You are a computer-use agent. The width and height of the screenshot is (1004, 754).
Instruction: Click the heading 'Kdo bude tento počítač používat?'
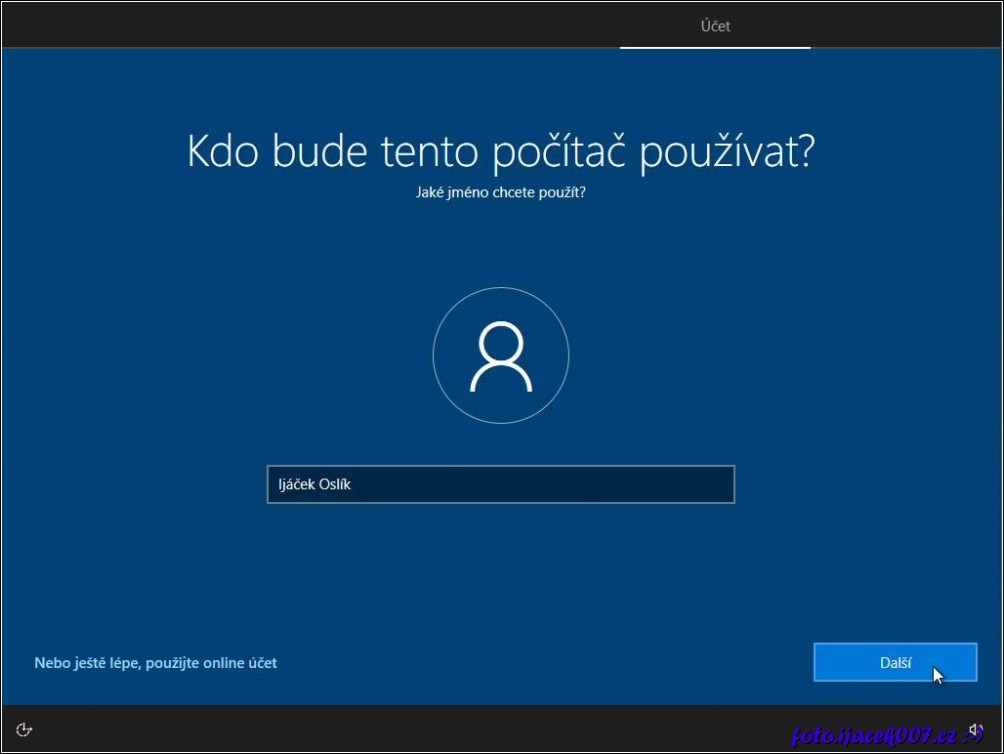pos(501,151)
